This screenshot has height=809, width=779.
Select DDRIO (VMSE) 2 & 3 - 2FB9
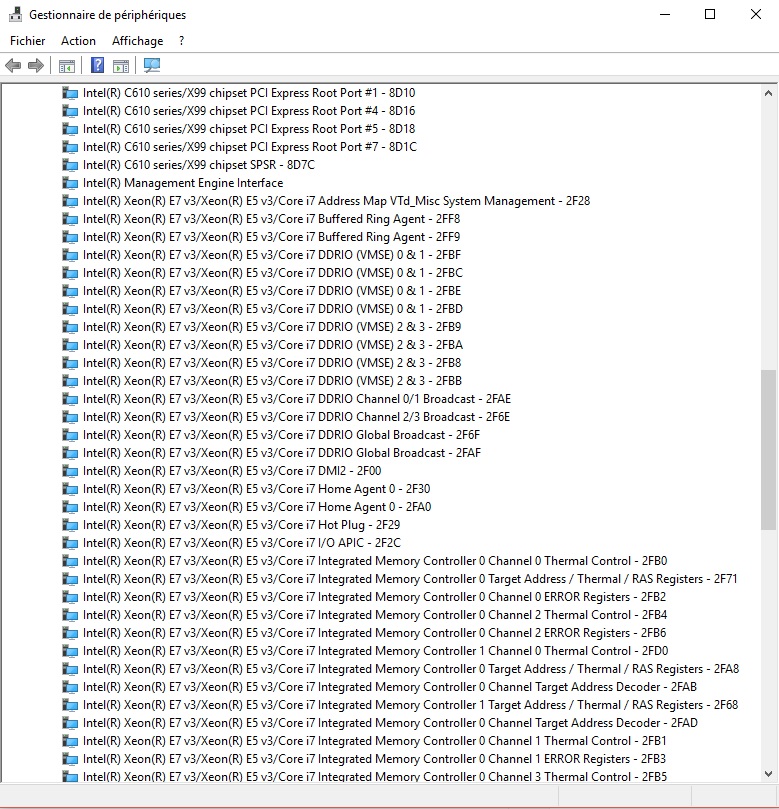pos(272,327)
